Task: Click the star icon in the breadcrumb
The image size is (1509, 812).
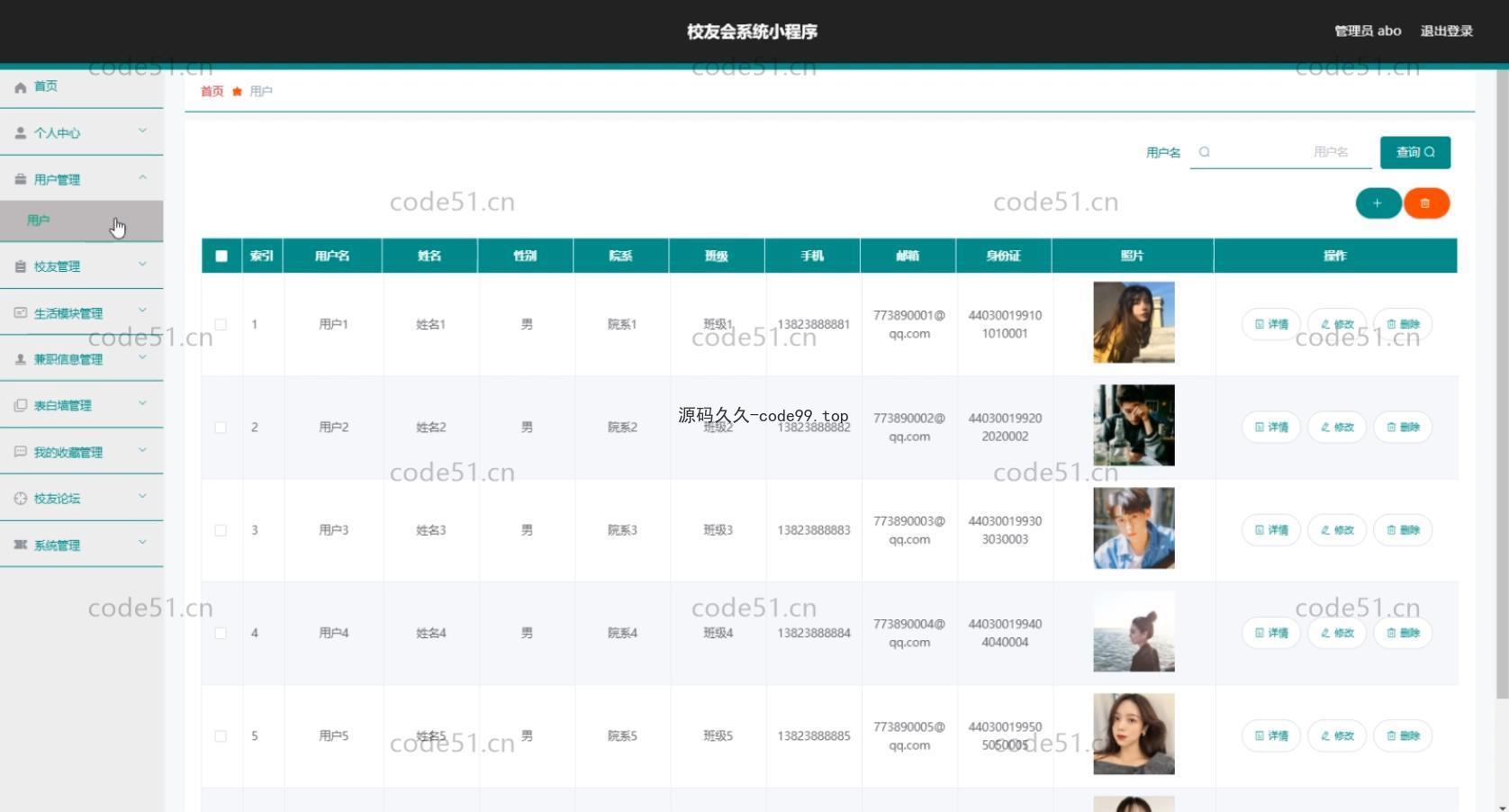Action: click(x=237, y=91)
